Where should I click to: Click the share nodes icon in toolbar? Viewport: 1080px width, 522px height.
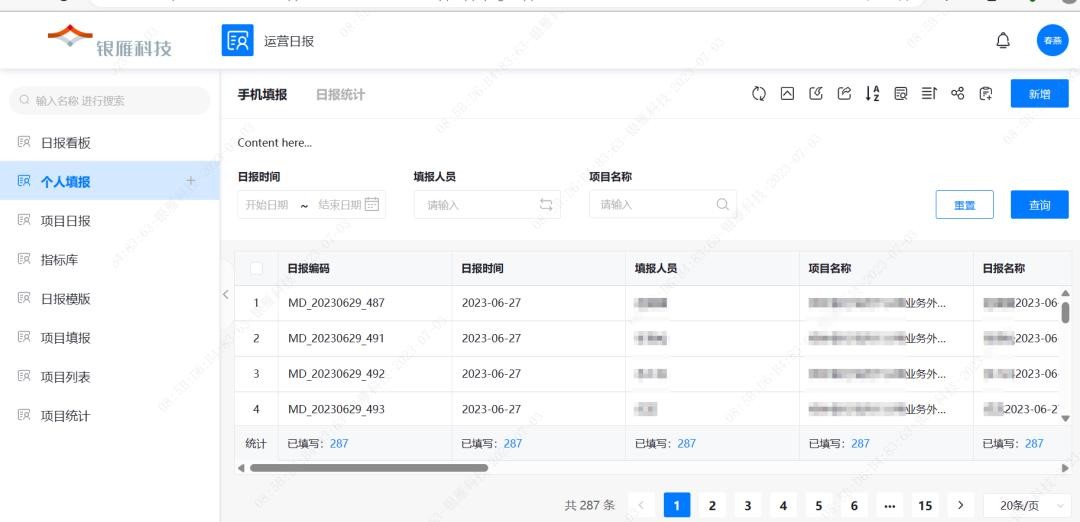coord(957,94)
